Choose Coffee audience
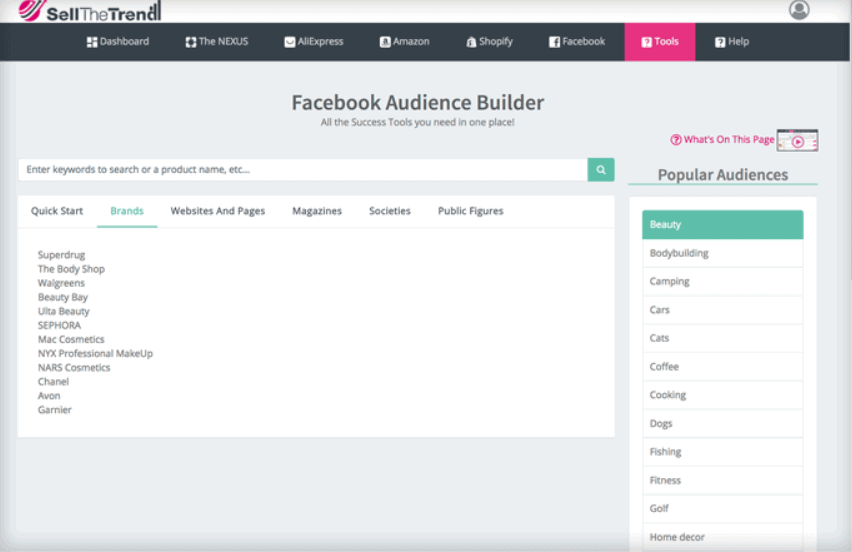The image size is (852, 552). [x=723, y=367]
